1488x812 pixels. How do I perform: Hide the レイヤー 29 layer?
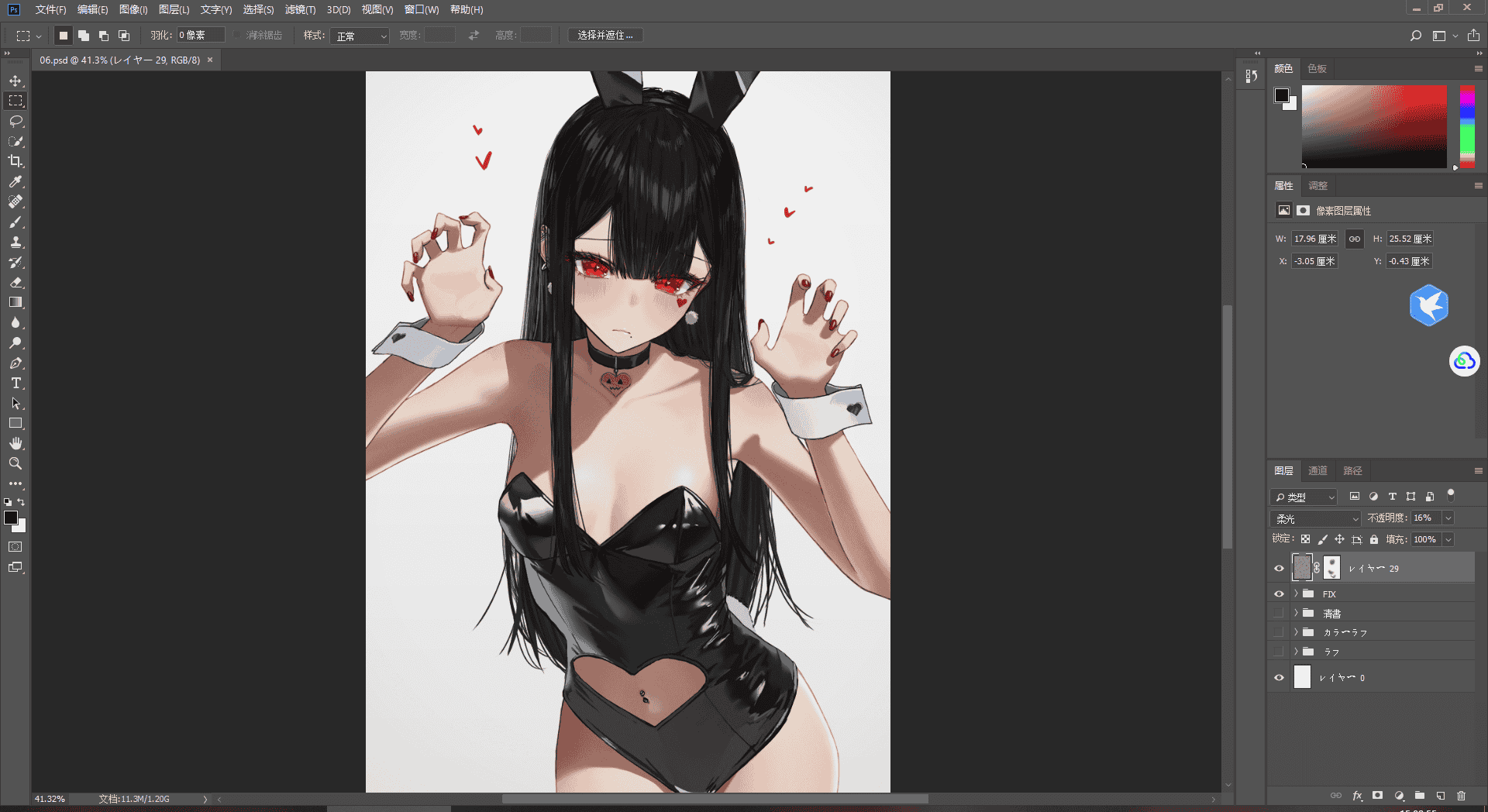click(1279, 568)
